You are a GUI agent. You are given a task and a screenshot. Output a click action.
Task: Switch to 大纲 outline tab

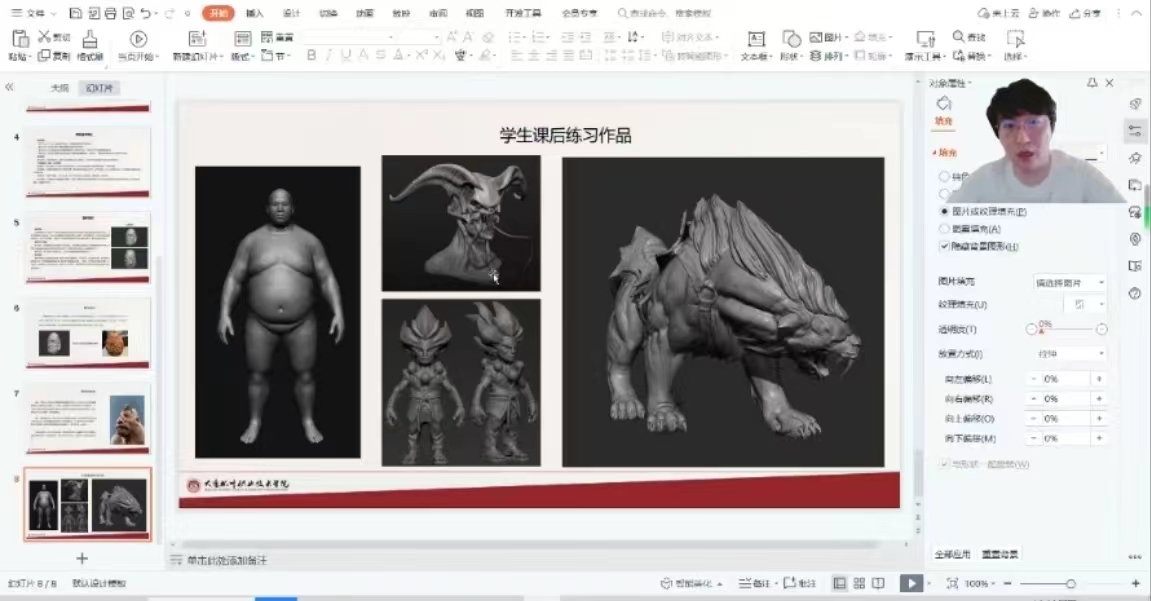click(x=60, y=88)
